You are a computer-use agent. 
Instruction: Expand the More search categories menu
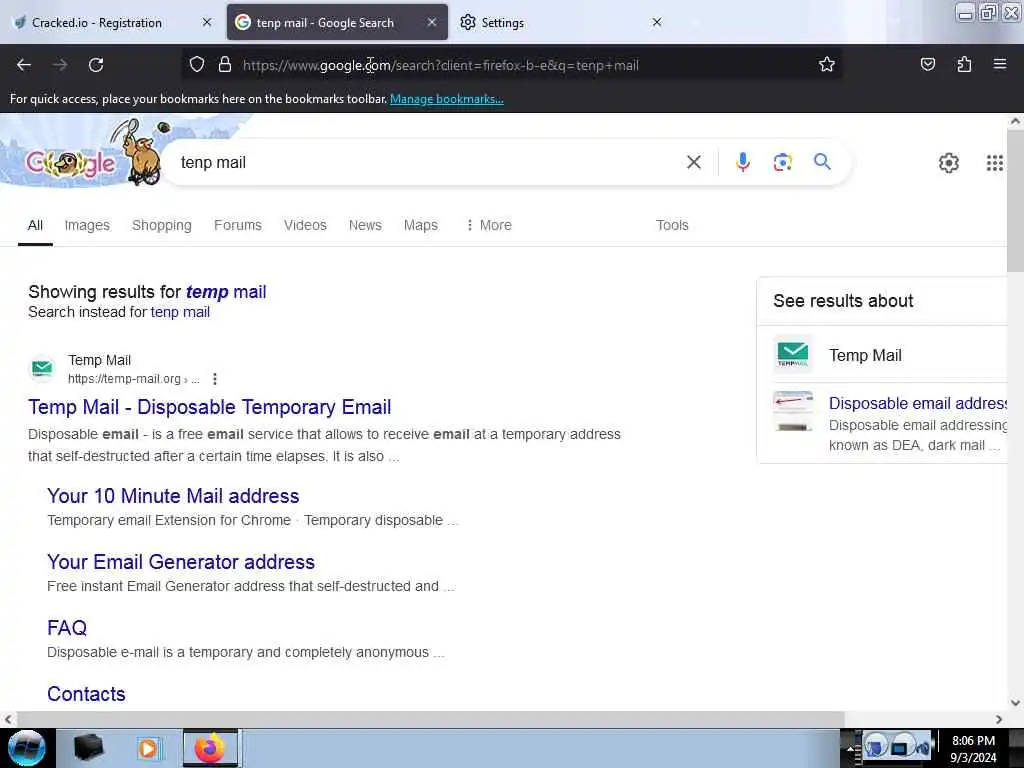pos(488,225)
